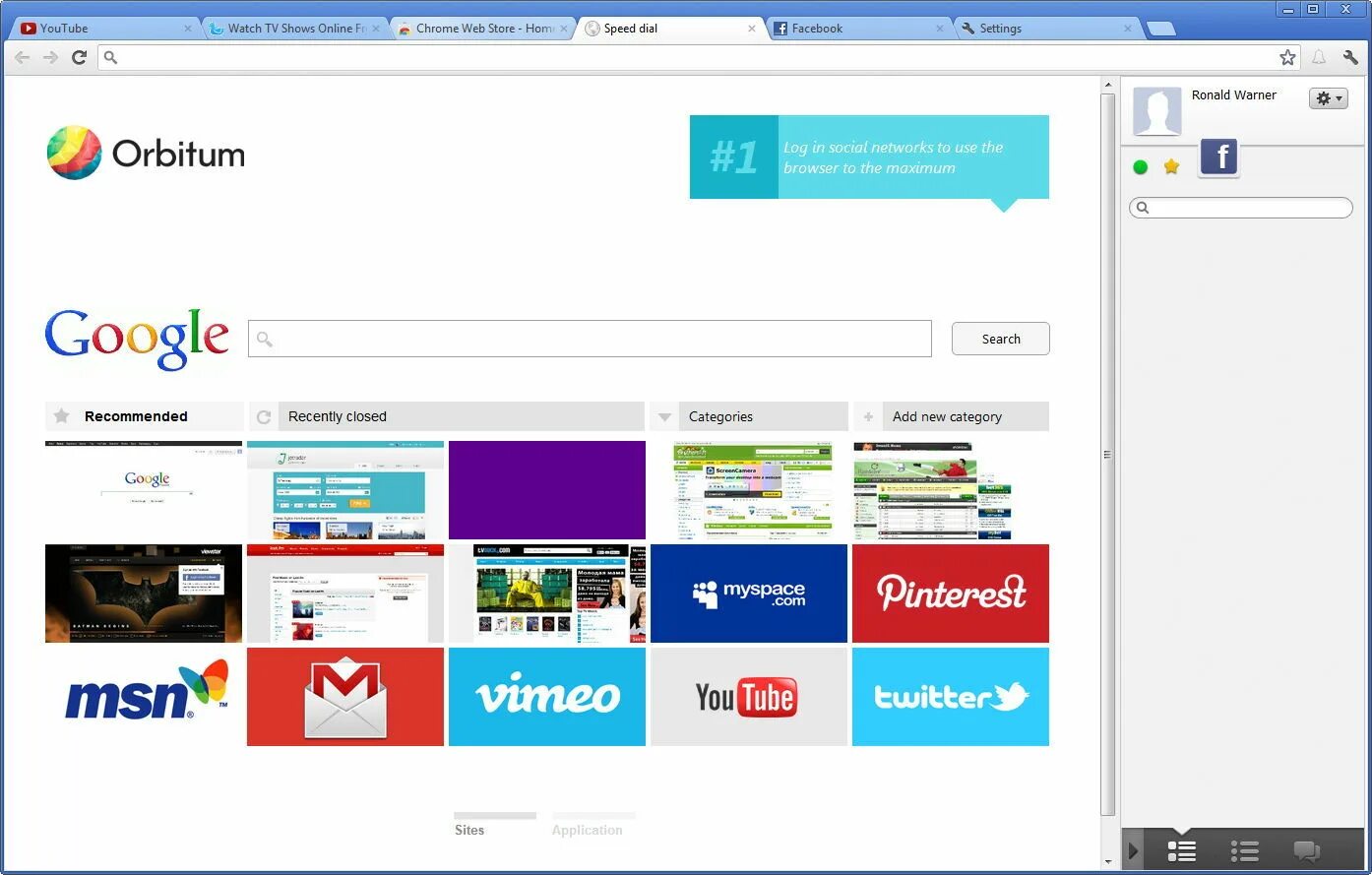Focus the browser address bar
The width and height of the screenshot is (1372, 875).
(x=699, y=58)
